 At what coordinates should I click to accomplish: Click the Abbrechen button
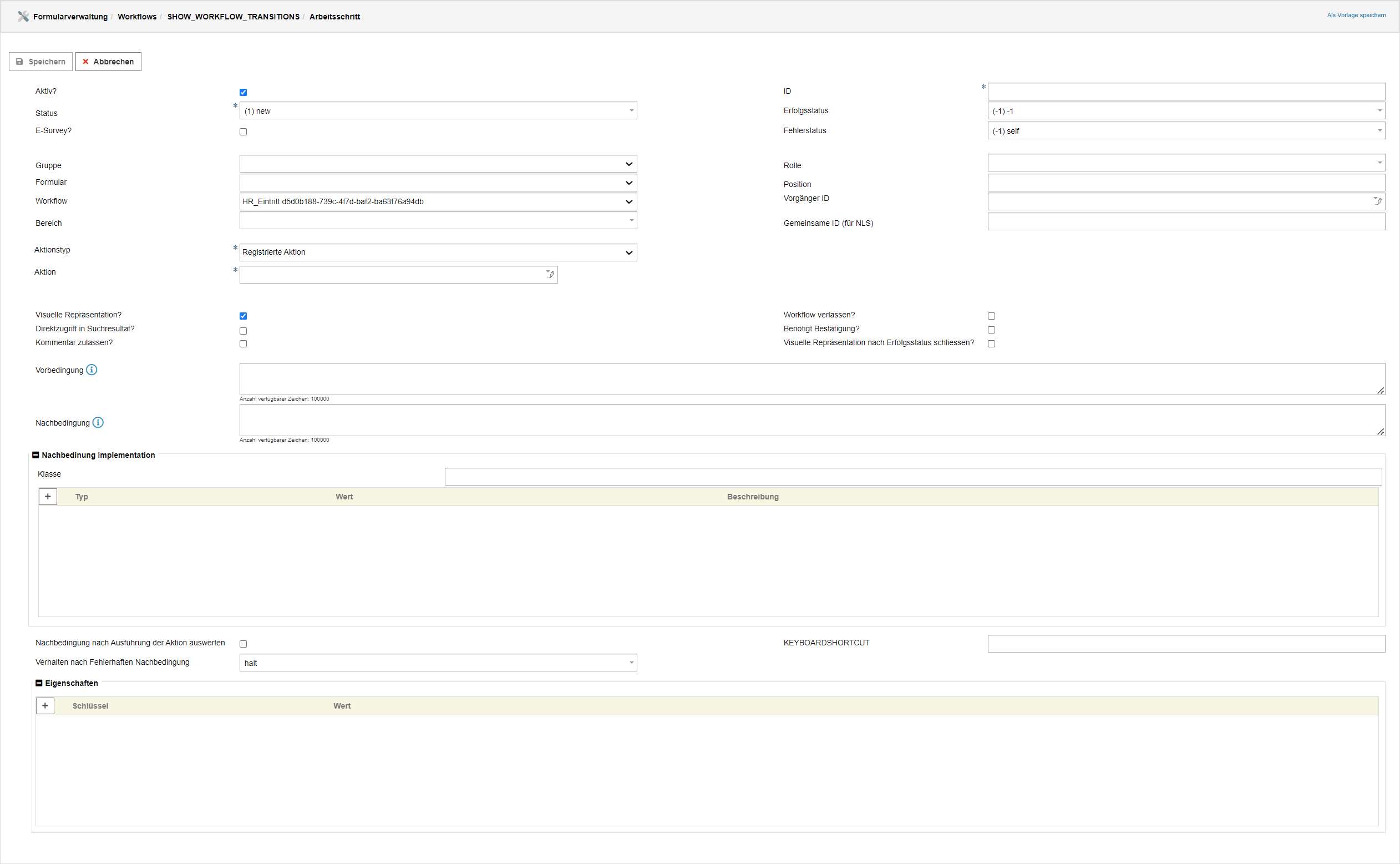point(108,61)
